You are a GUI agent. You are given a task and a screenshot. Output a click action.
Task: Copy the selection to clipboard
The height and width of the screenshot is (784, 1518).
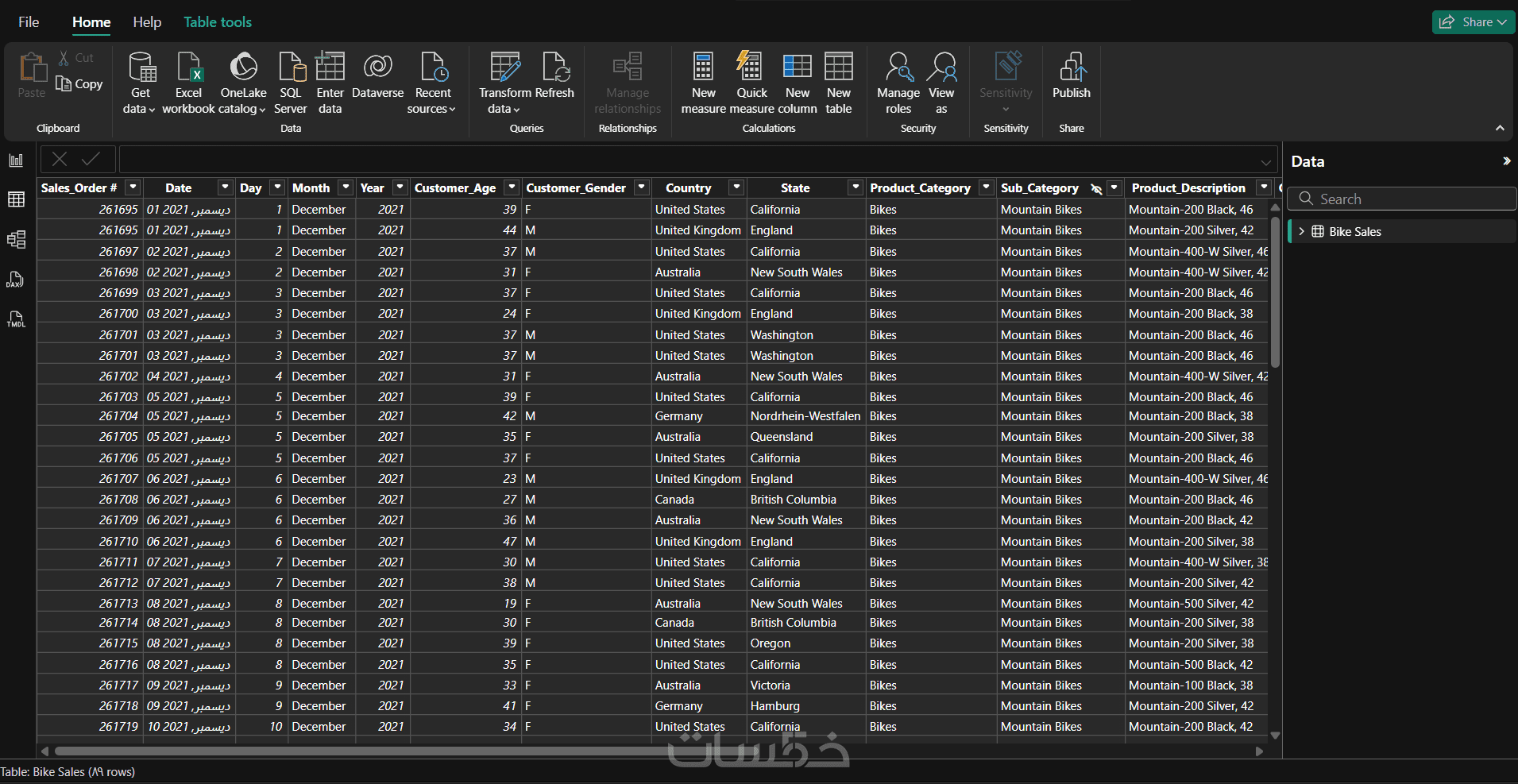79,83
